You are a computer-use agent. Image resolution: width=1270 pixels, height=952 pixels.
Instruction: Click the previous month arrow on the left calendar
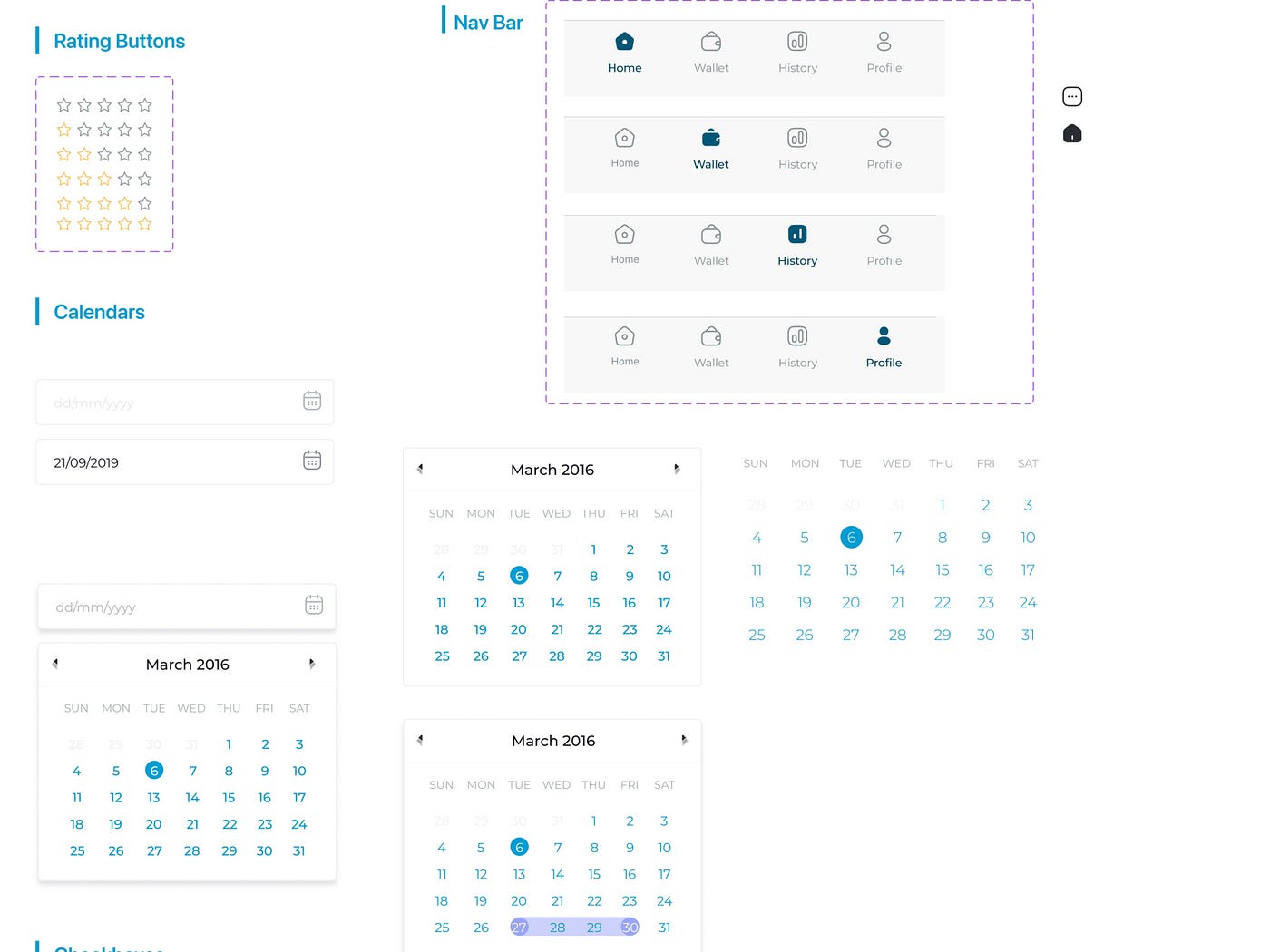pyautogui.click(x=55, y=664)
